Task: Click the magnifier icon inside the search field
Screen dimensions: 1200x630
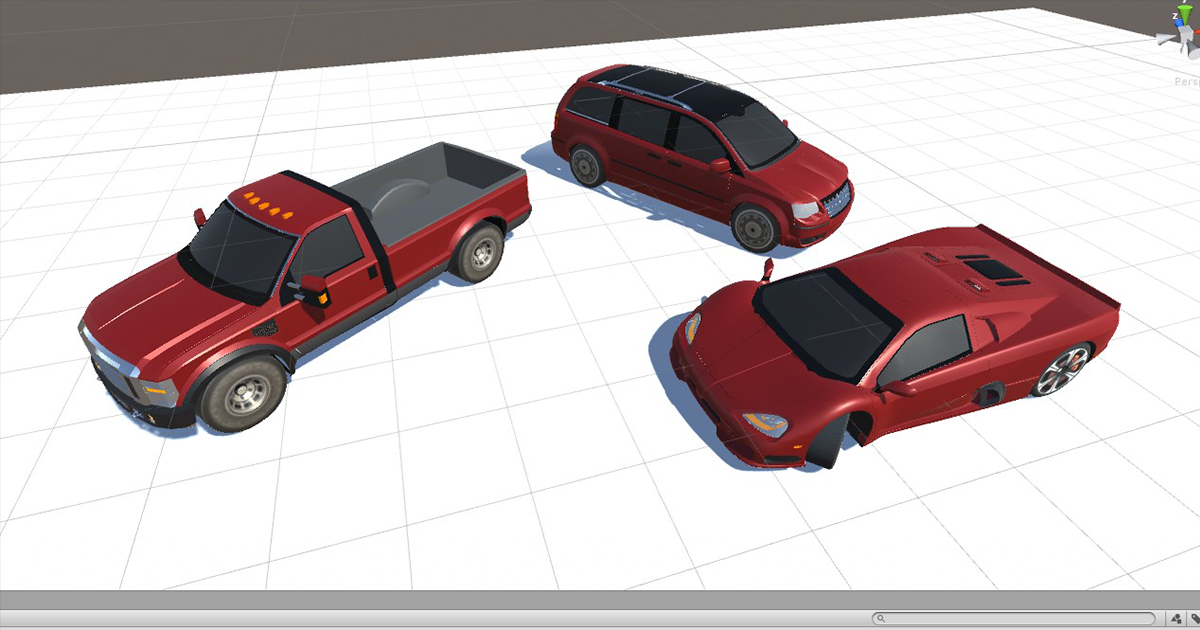Action: (x=881, y=617)
